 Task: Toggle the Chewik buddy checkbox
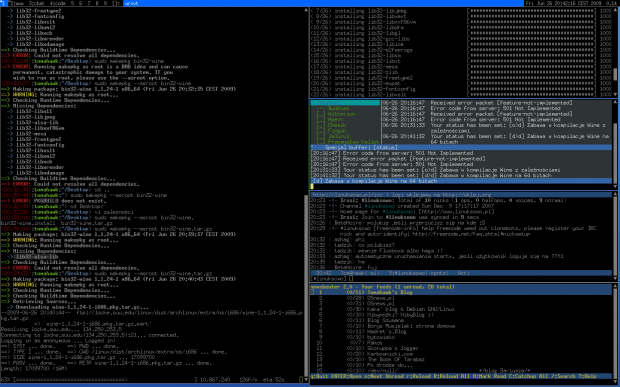320,125
